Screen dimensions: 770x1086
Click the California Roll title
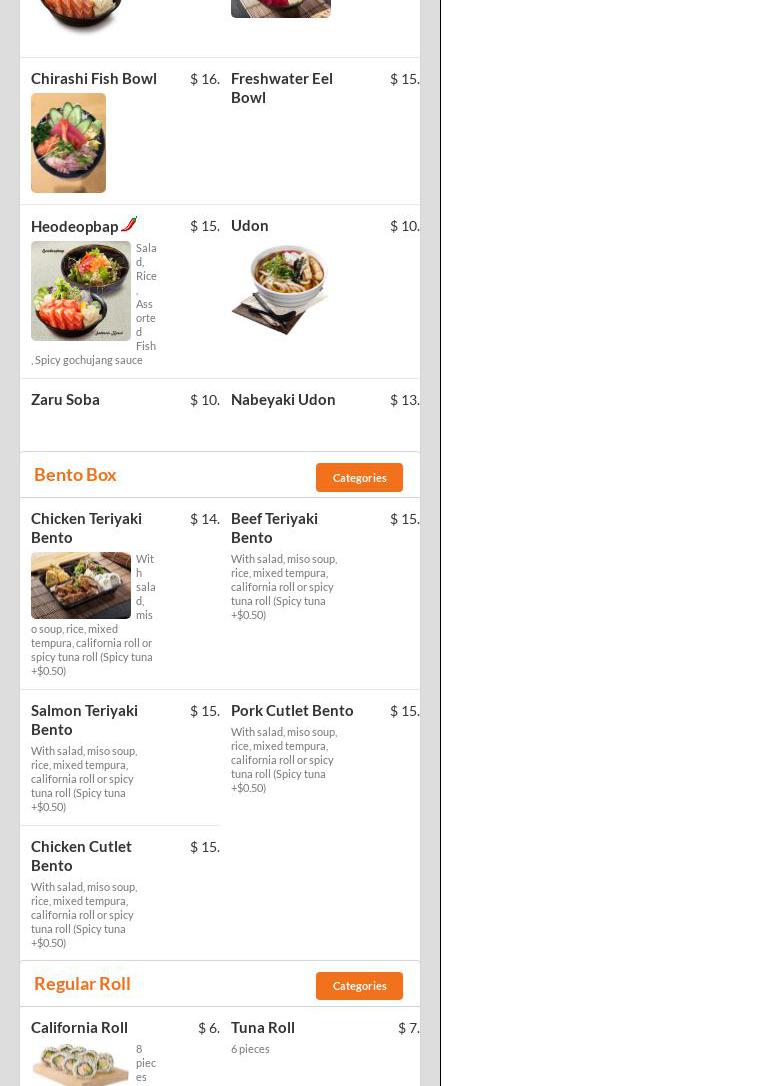80,1028
